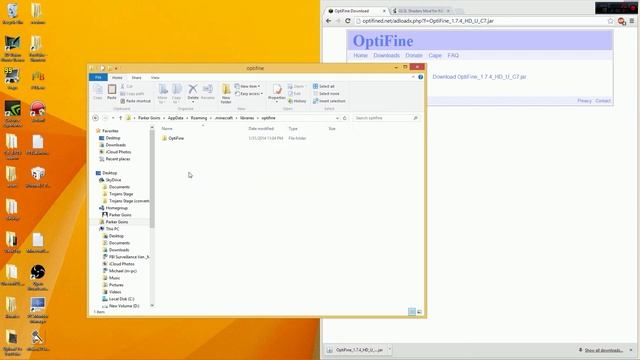Open the downloaded OptiFine jar options arrow
The height and width of the screenshot is (360, 640).
click(389, 349)
